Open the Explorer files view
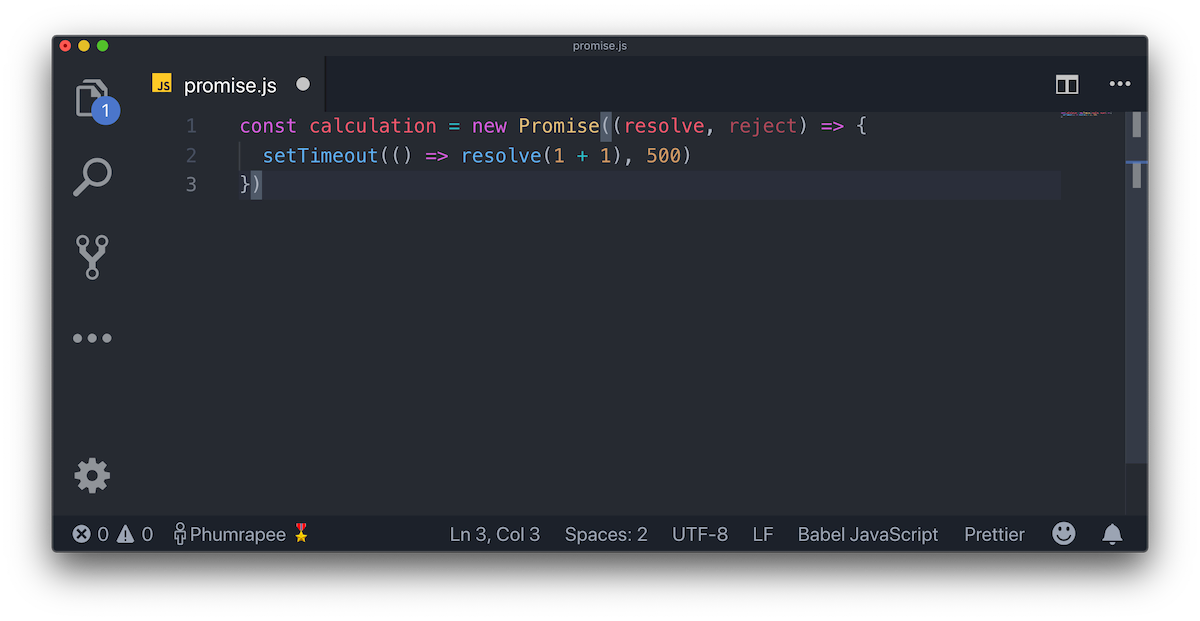 92,99
